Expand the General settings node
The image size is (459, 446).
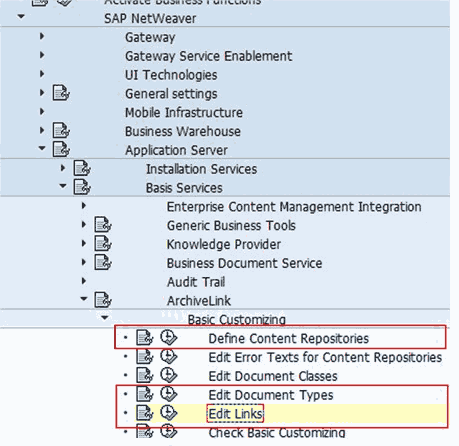(x=42, y=92)
